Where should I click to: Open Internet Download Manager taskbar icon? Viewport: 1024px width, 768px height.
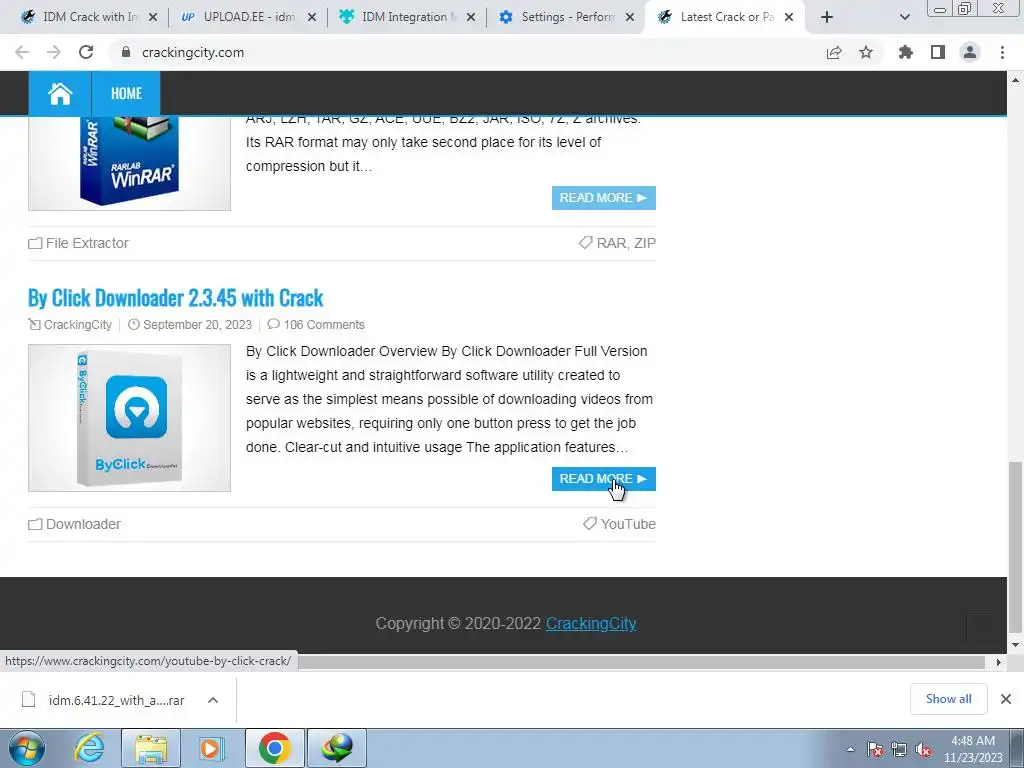(337, 748)
